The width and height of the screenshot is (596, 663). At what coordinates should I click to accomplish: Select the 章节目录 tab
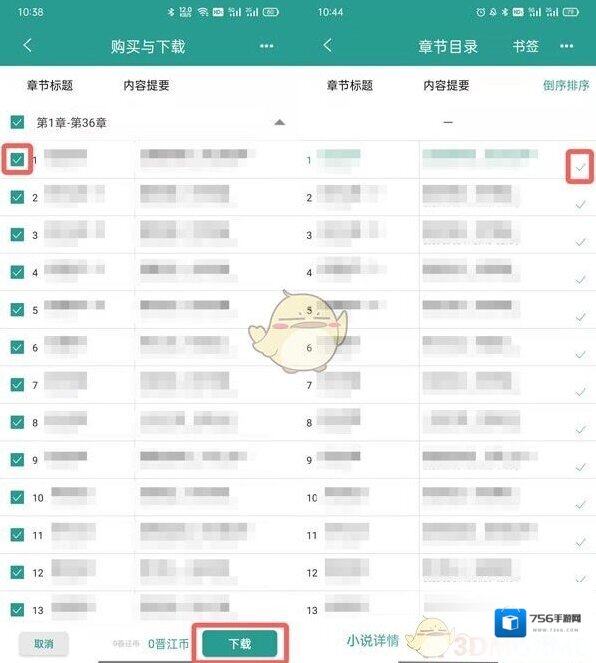(x=448, y=46)
